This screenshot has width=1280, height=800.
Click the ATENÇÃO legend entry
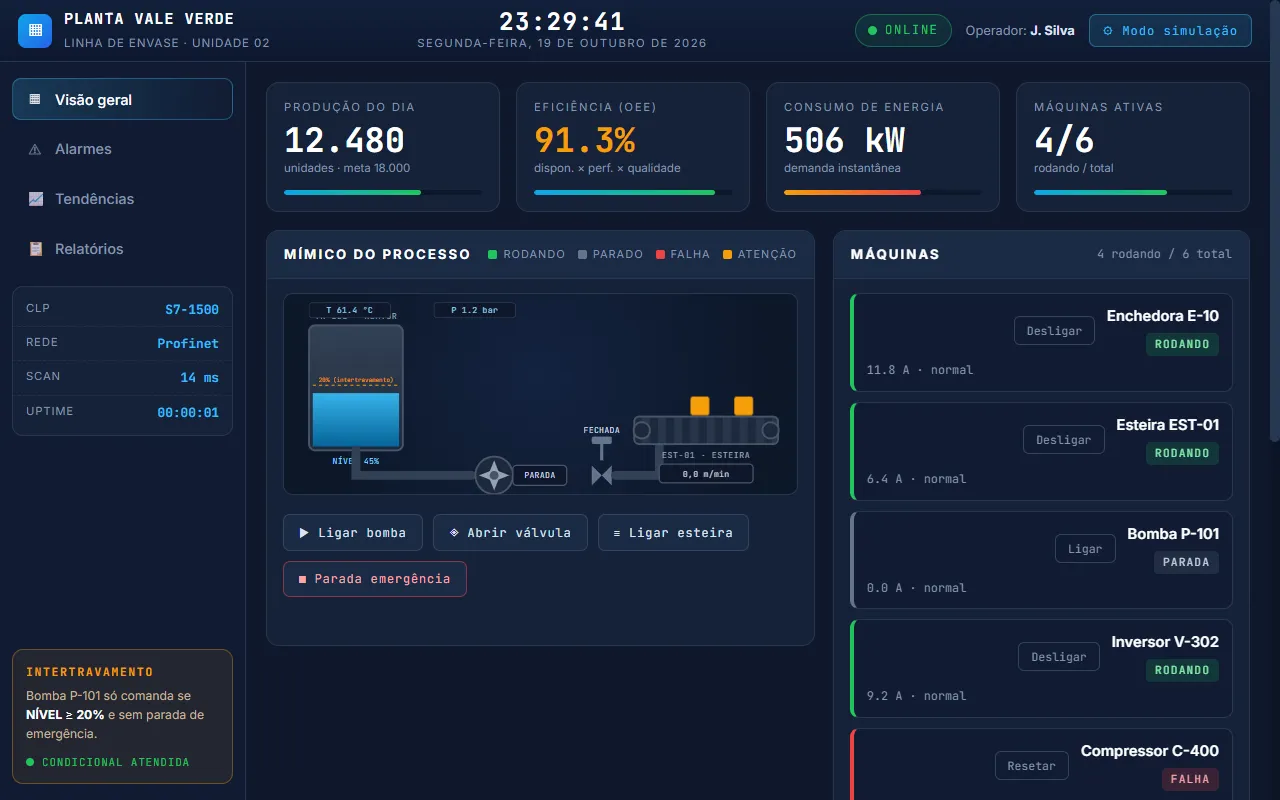point(759,254)
